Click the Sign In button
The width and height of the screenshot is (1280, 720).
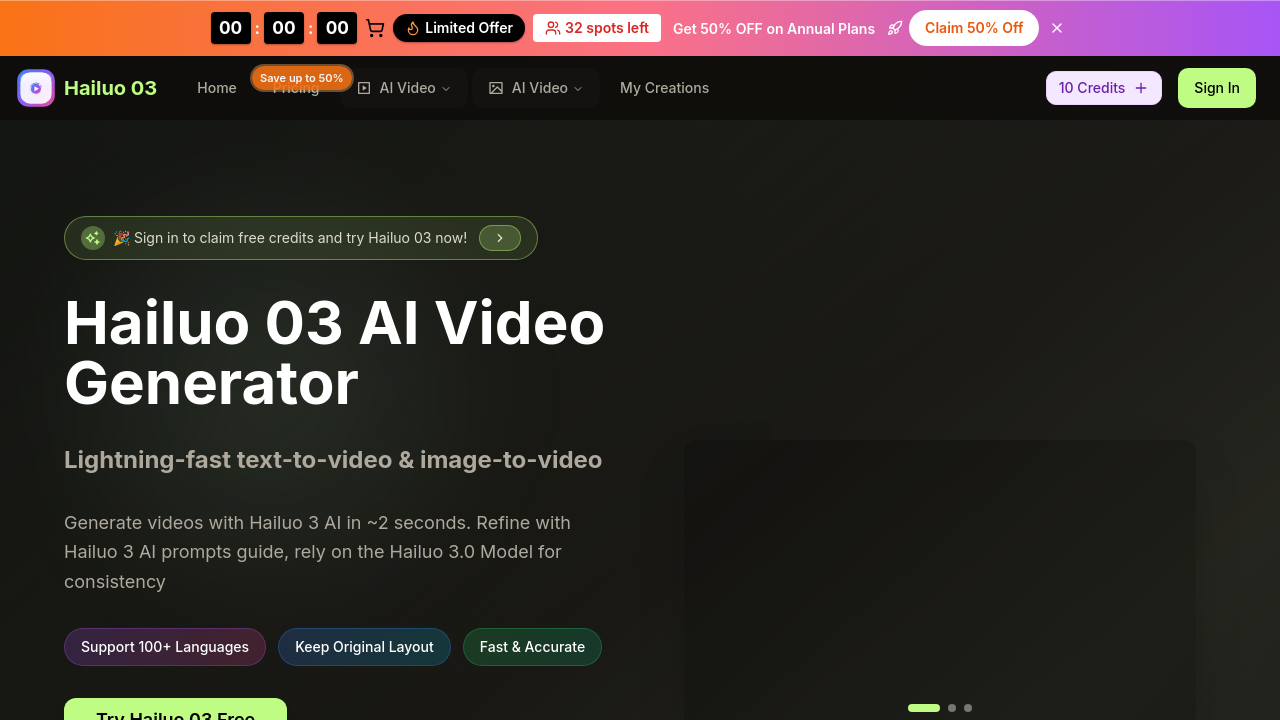tap(1217, 88)
